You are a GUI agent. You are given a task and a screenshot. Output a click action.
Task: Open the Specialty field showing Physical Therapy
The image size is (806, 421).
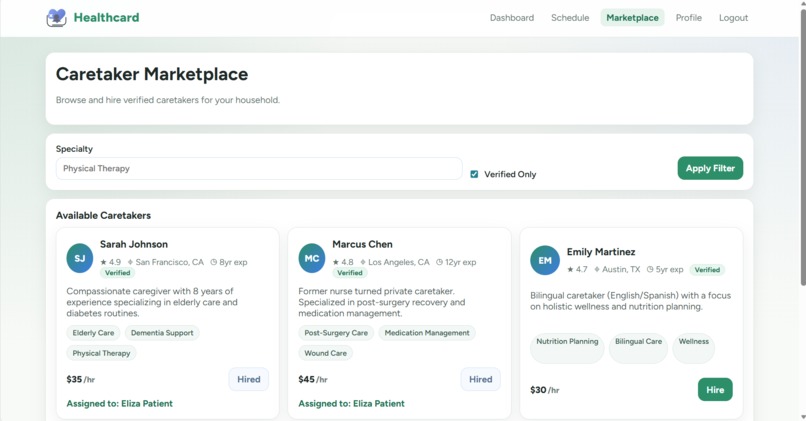(x=259, y=169)
